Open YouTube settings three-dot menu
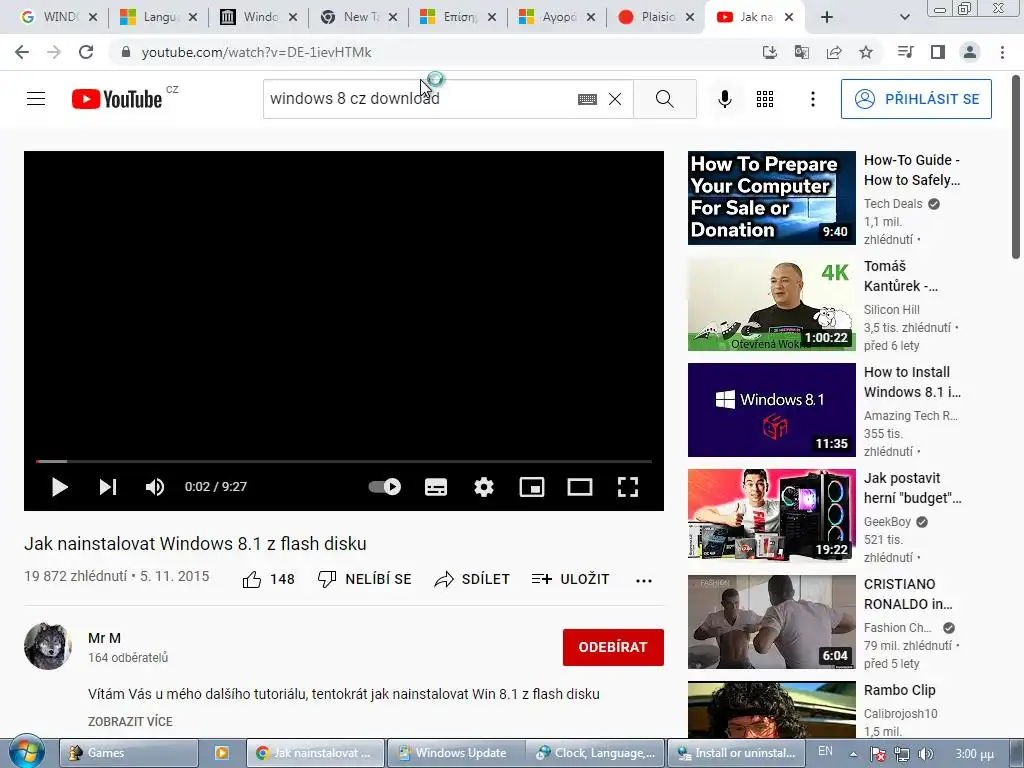1024x768 pixels. click(812, 99)
